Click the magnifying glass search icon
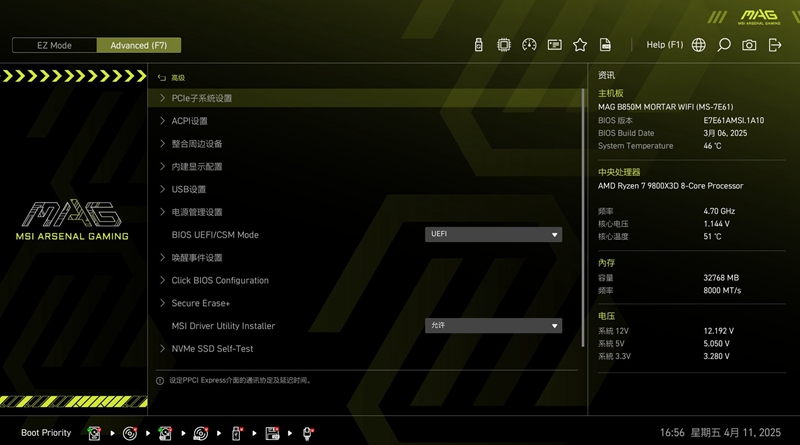This screenshot has width=800, height=445. (x=724, y=45)
